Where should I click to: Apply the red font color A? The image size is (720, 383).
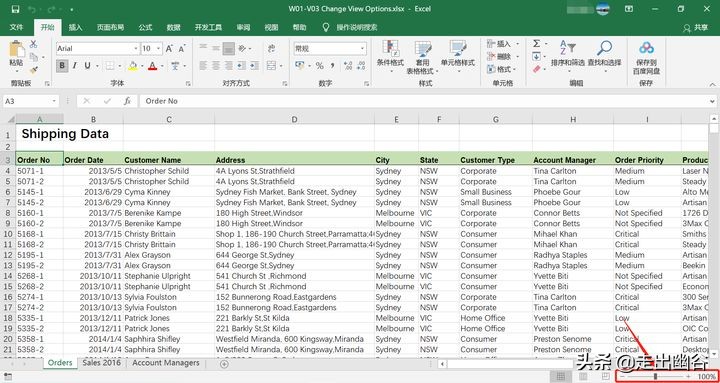(153, 66)
